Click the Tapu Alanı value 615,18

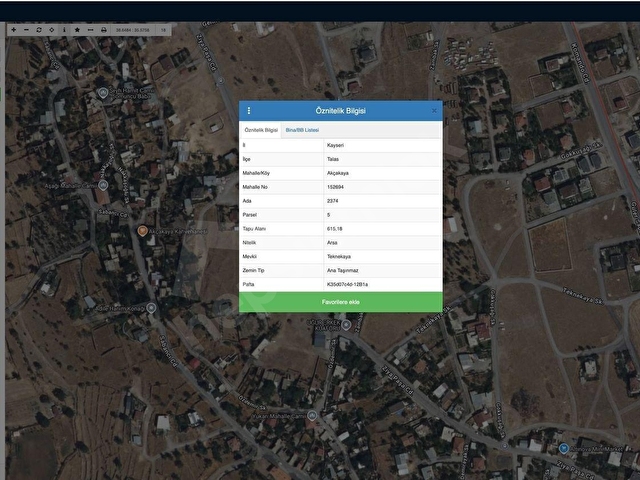[x=382, y=229]
